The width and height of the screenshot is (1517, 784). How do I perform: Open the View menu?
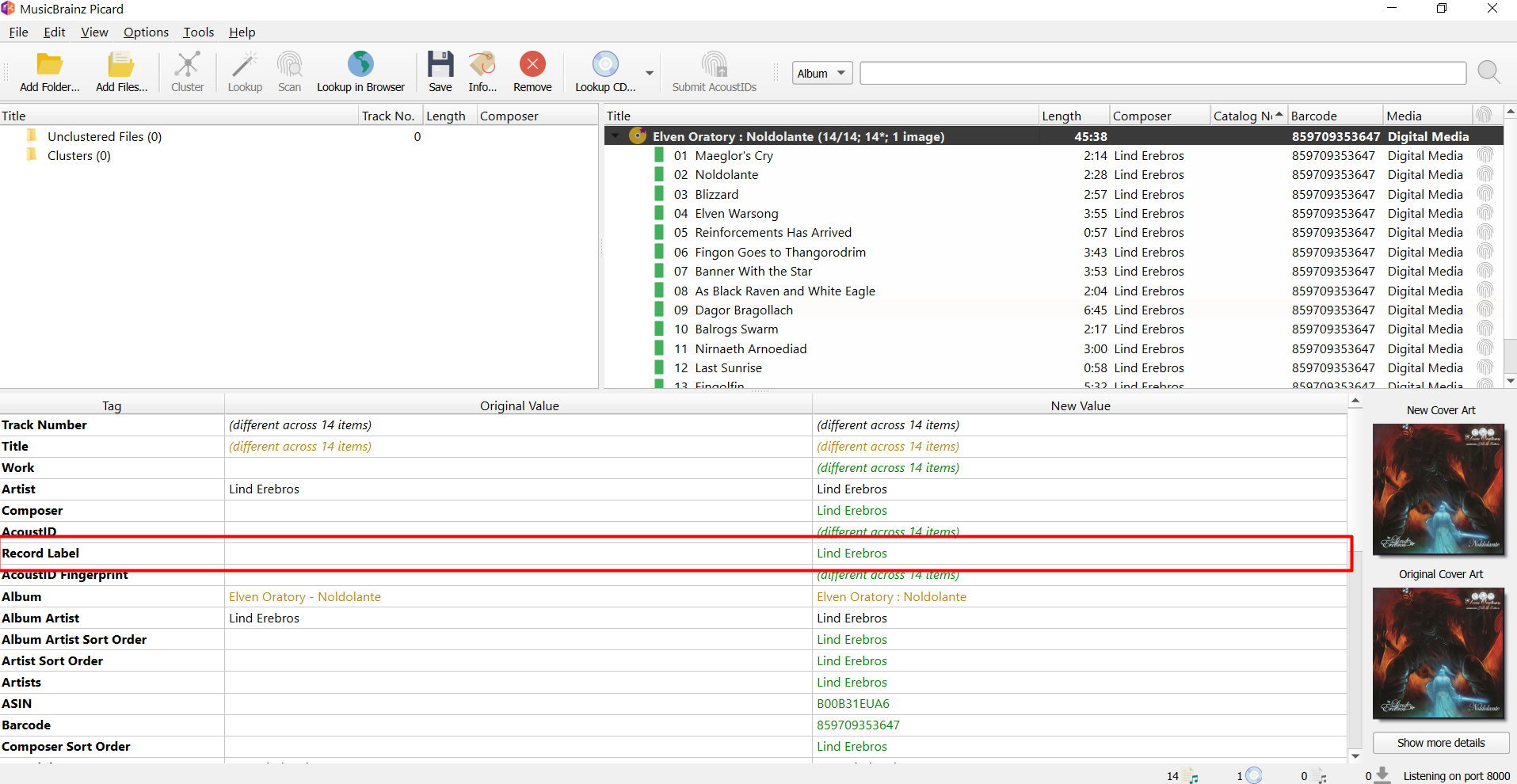(x=94, y=32)
